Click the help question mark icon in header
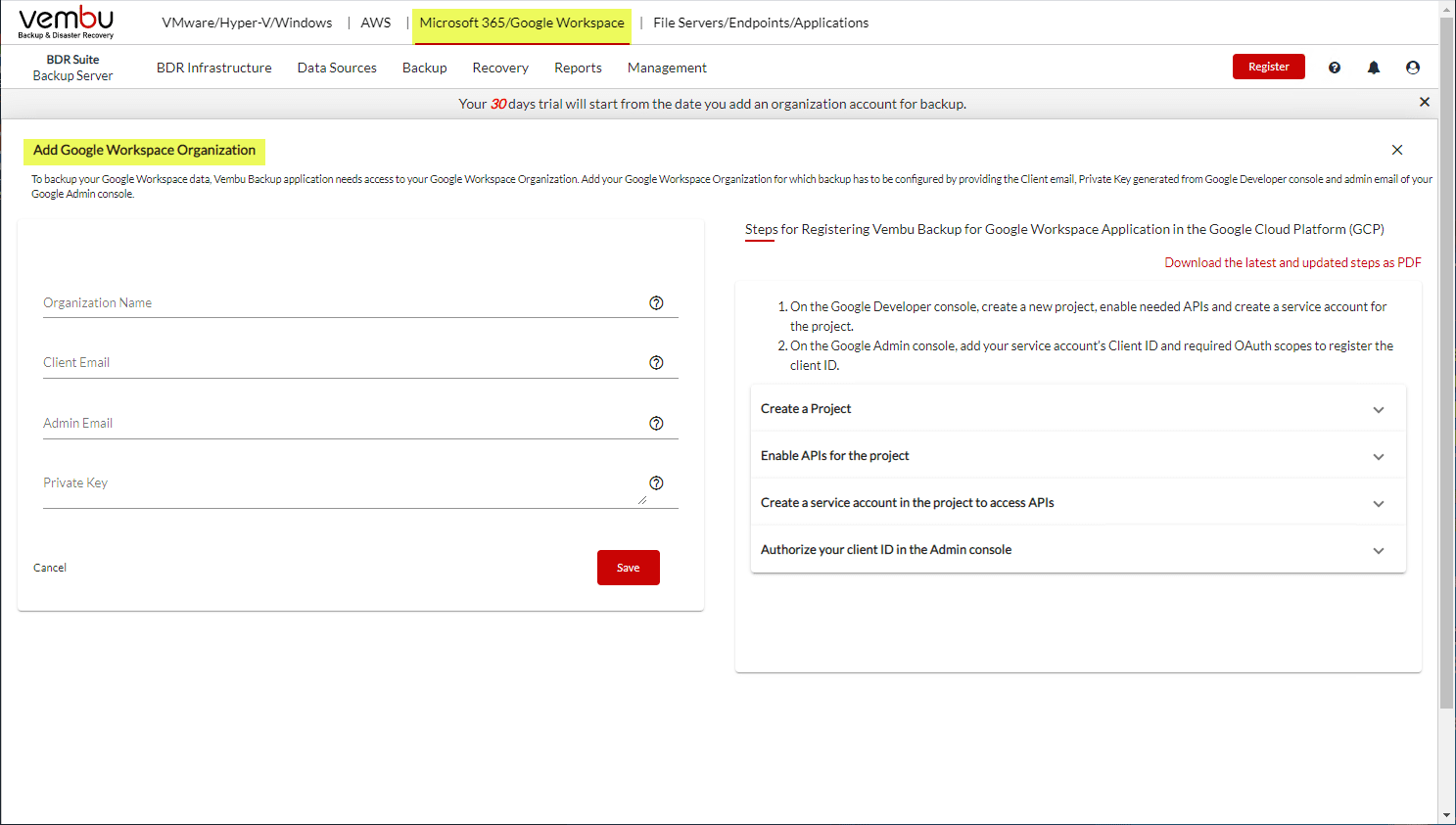 (1334, 68)
